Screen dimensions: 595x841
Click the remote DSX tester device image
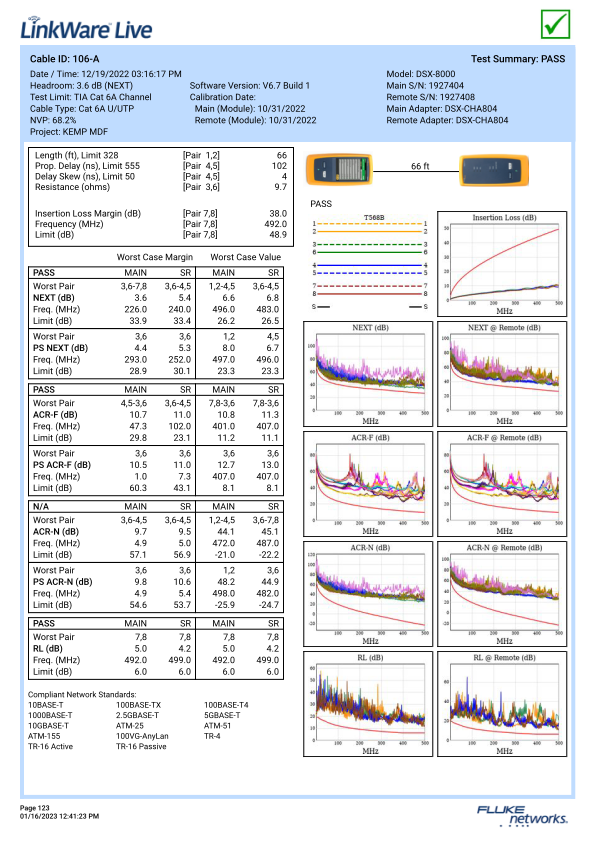494,169
